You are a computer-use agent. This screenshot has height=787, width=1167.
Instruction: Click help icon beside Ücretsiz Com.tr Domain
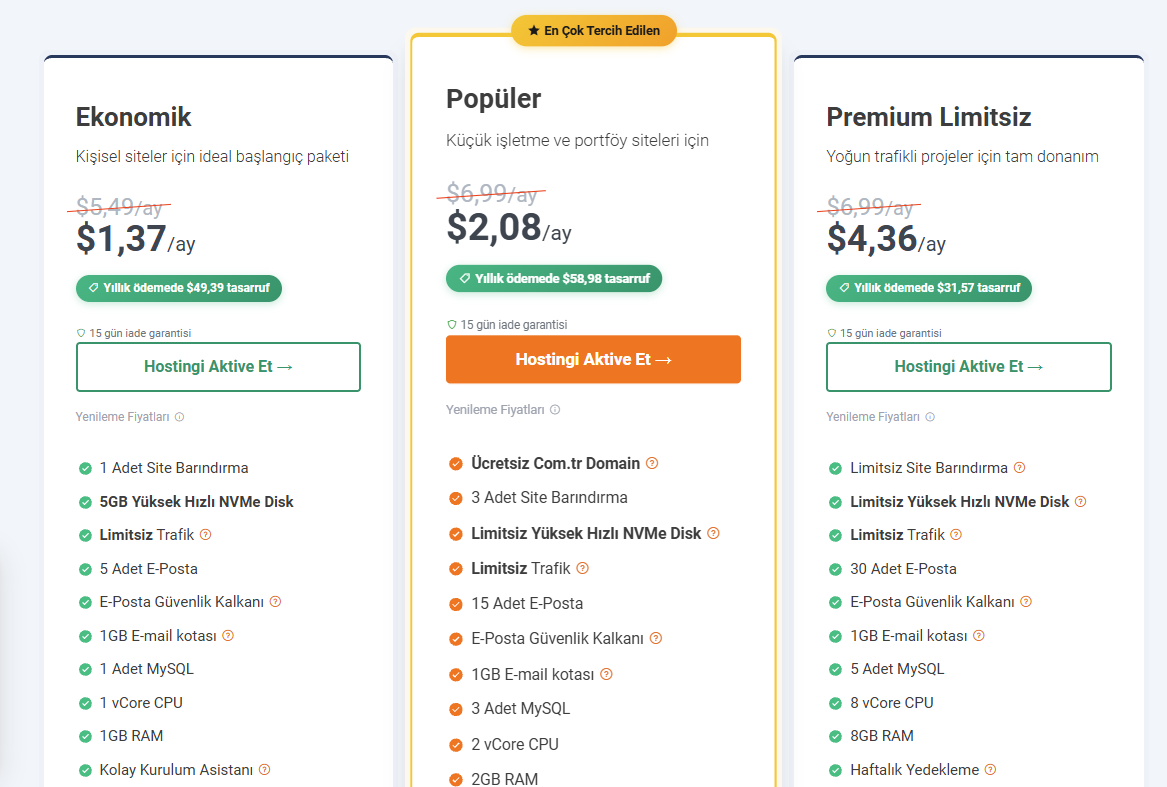[x=652, y=463]
